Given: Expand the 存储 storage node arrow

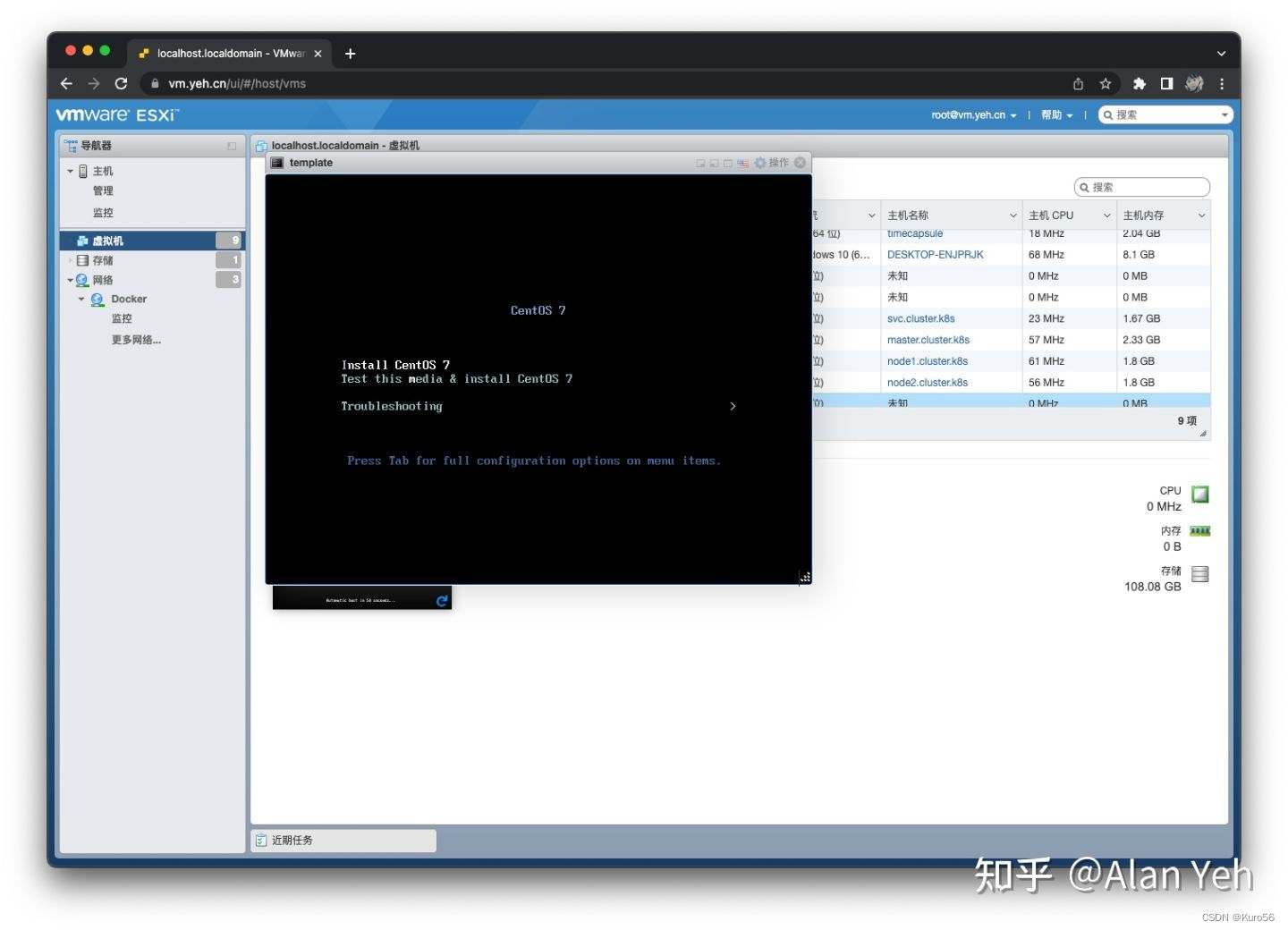Looking at the screenshot, I should tap(71, 260).
